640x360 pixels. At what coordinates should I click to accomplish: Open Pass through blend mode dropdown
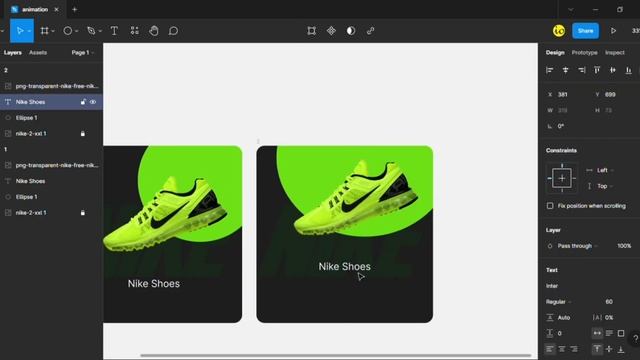tap(577, 246)
